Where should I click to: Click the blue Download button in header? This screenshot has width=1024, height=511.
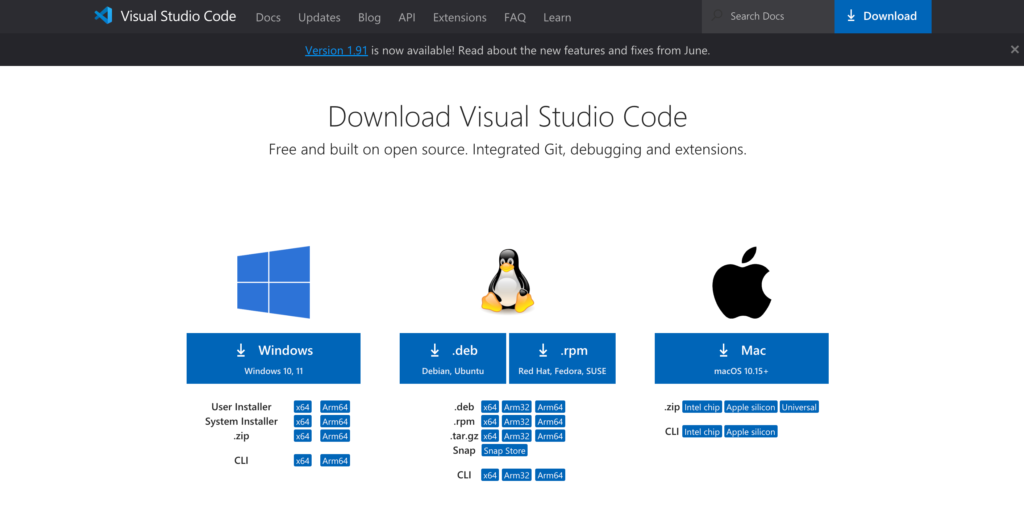[883, 16]
